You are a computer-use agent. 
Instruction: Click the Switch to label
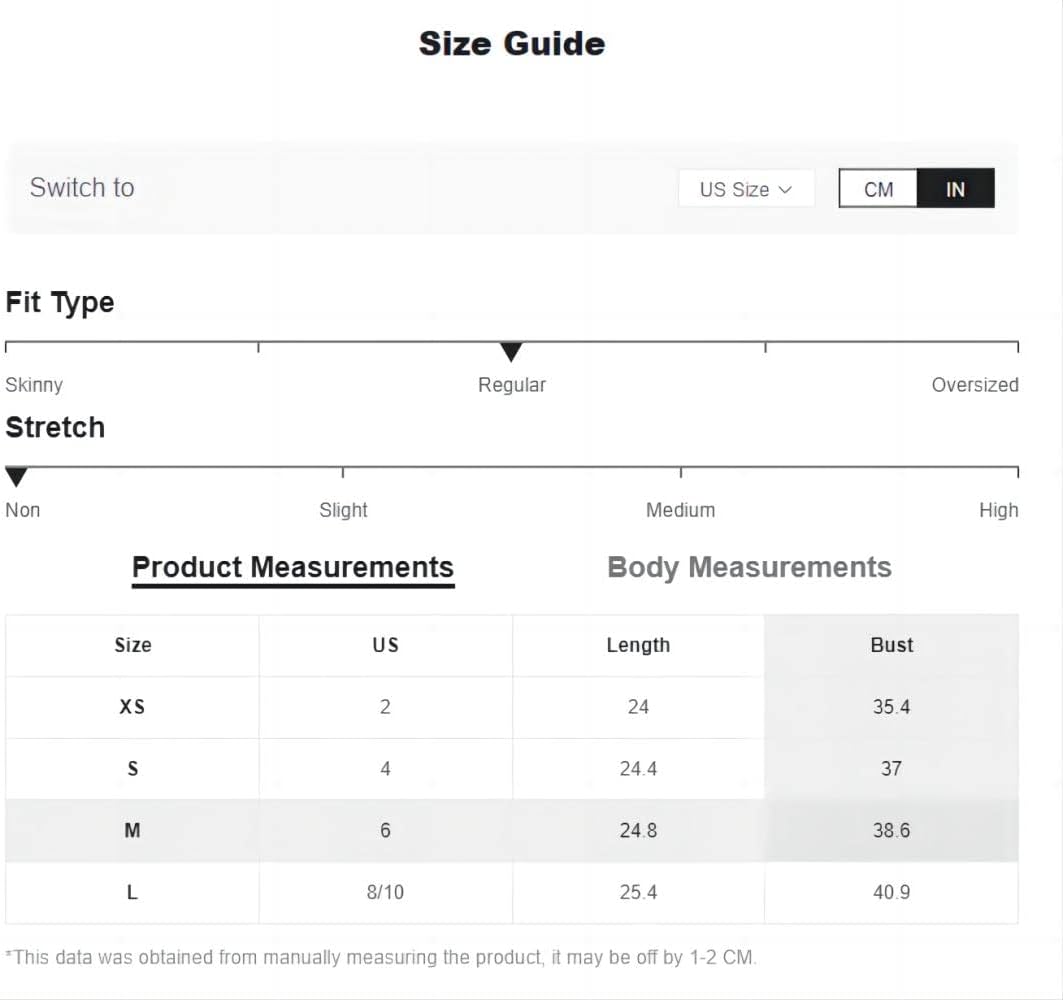point(82,188)
